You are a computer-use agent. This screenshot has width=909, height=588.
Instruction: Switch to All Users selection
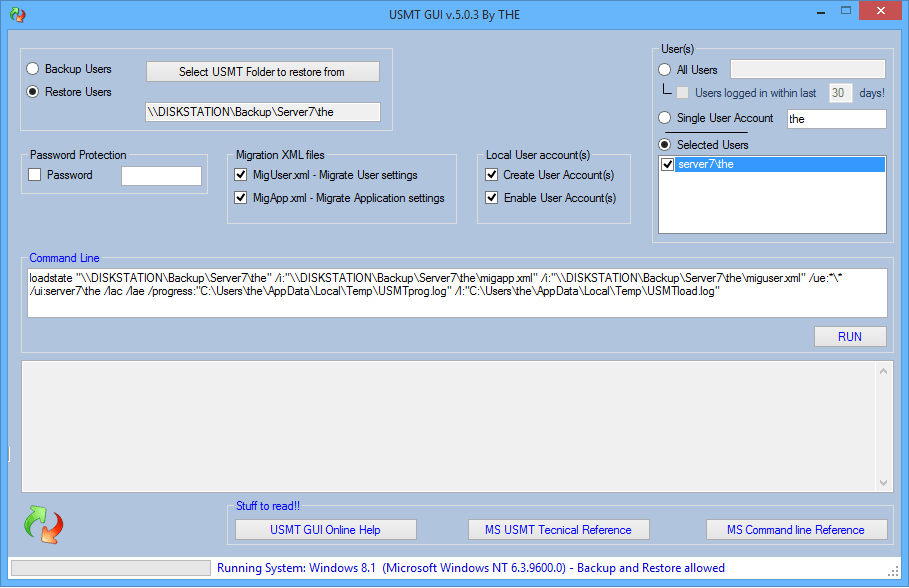(663, 69)
